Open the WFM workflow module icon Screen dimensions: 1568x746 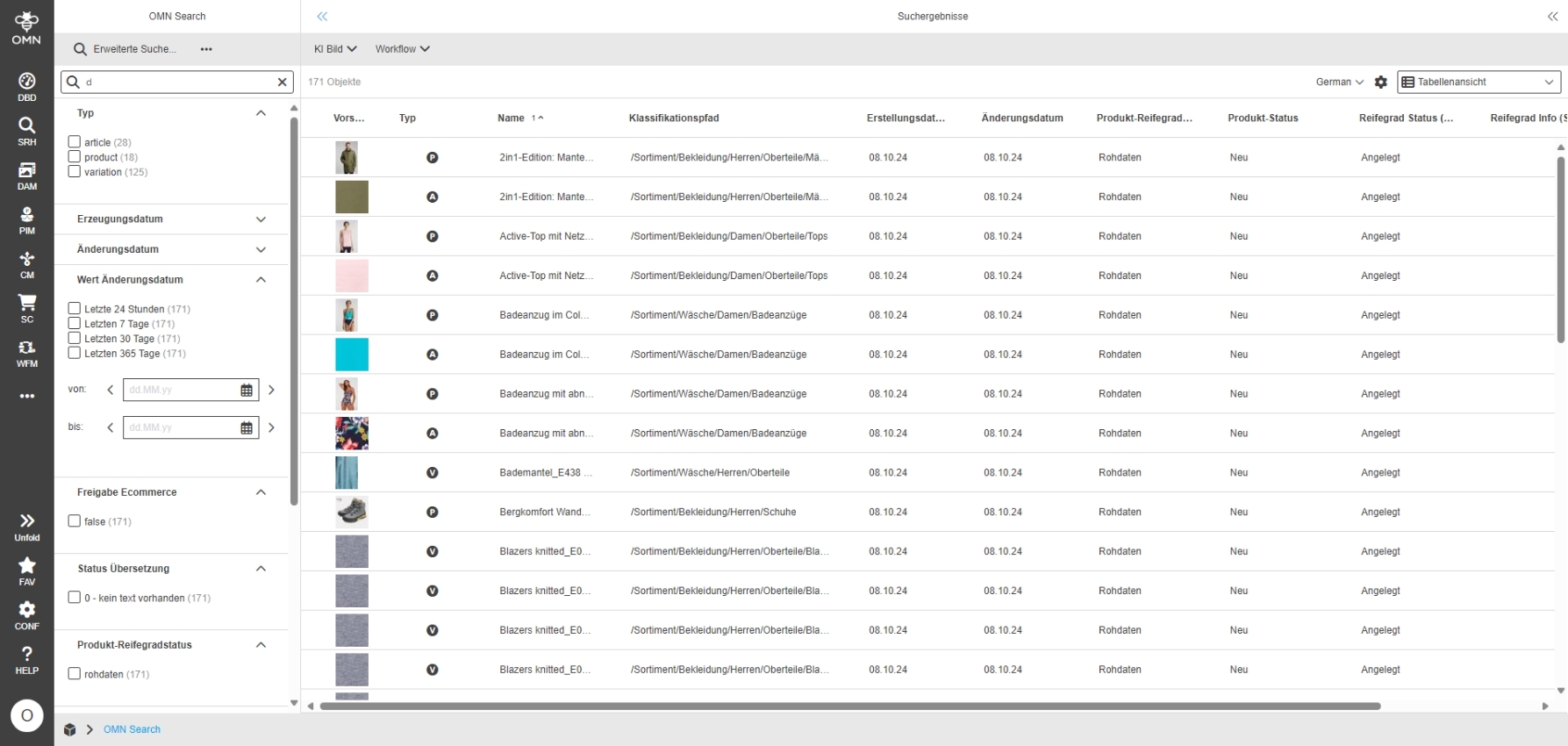pyautogui.click(x=26, y=353)
